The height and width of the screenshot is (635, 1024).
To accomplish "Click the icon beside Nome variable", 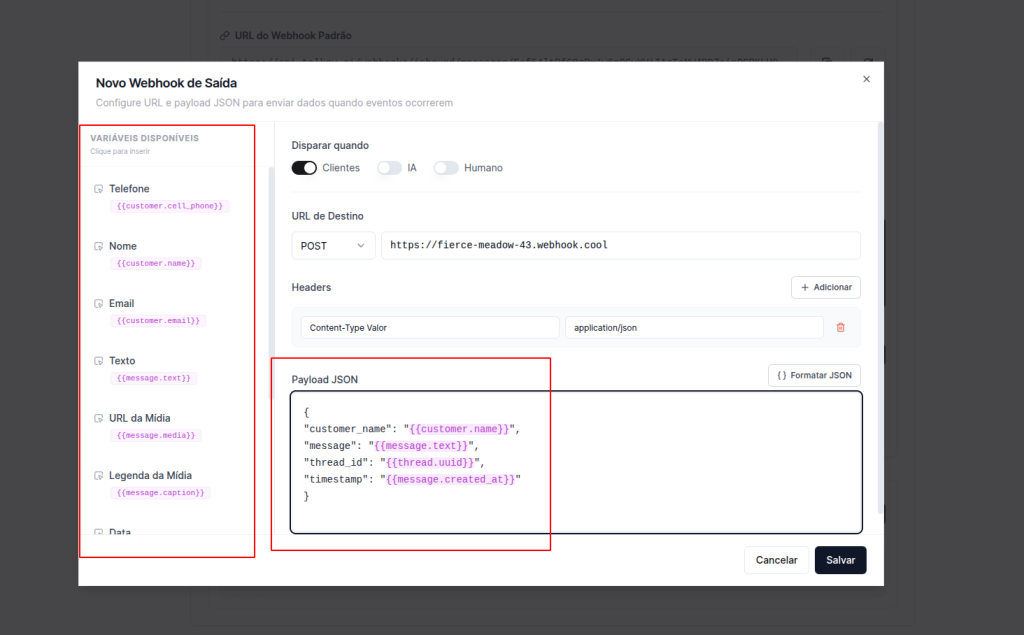I will [x=98, y=246].
